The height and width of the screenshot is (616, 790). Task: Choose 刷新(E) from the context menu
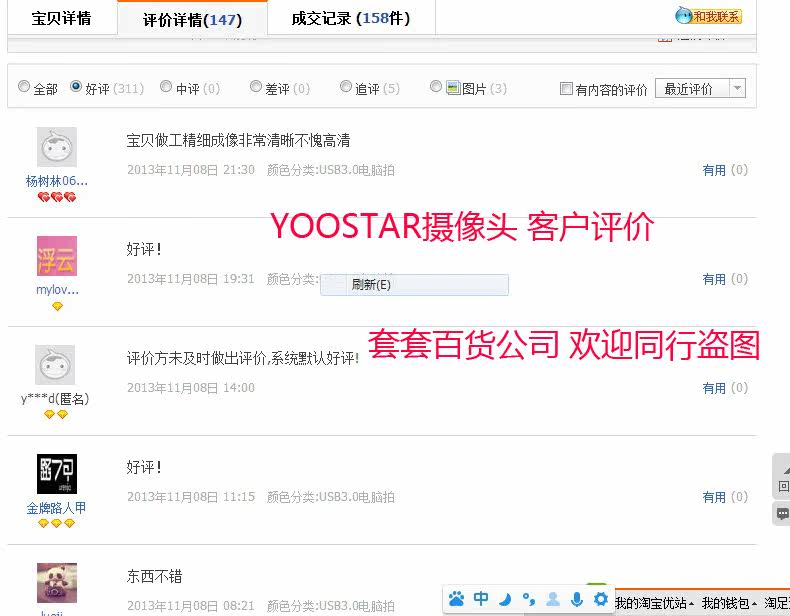(414, 285)
